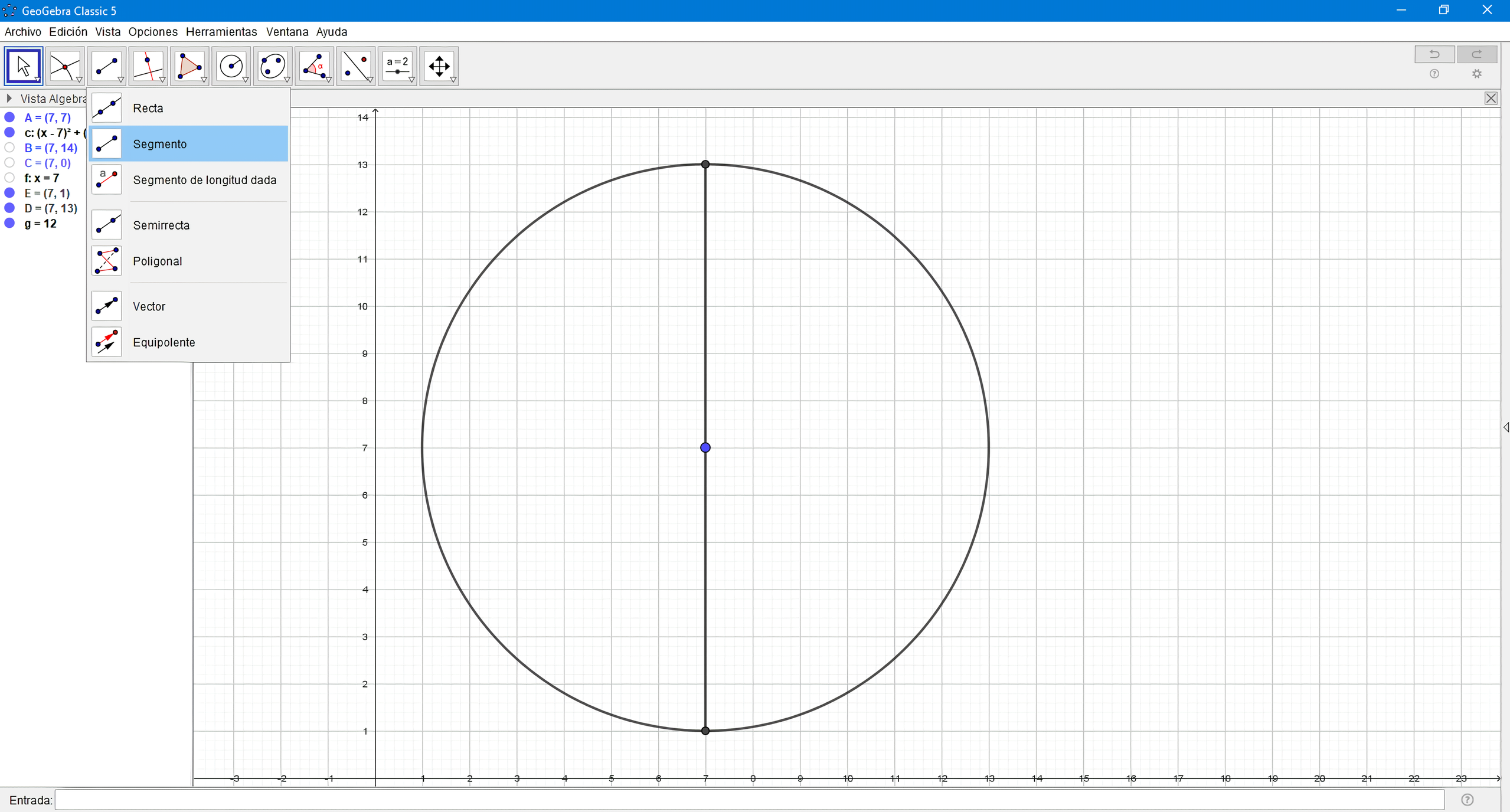Expand the right side panel arrow
Screen dimensions: 1510x812
(1505, 427)
